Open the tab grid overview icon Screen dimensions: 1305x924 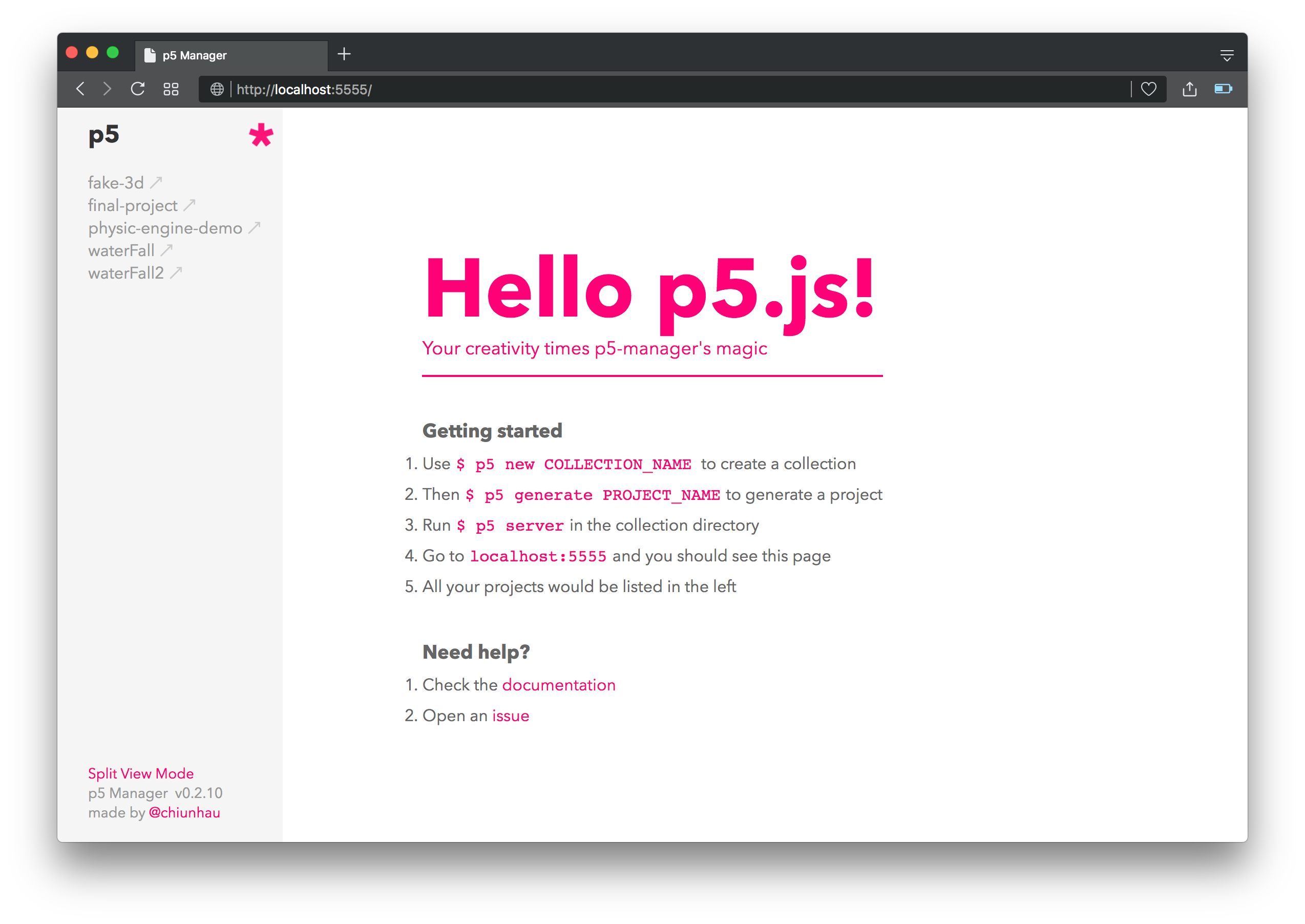pyautogui.click(x=171, y=89)
